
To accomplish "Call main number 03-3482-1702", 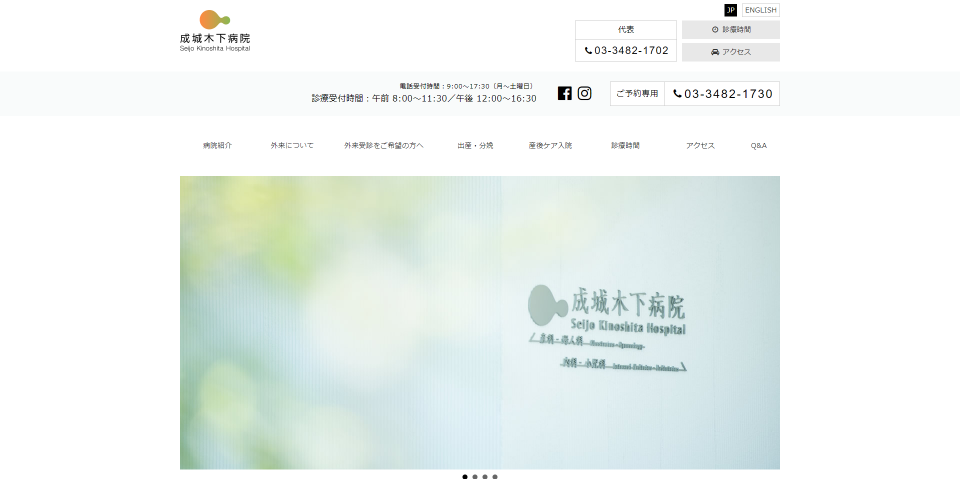I will (x=626, y=51).
